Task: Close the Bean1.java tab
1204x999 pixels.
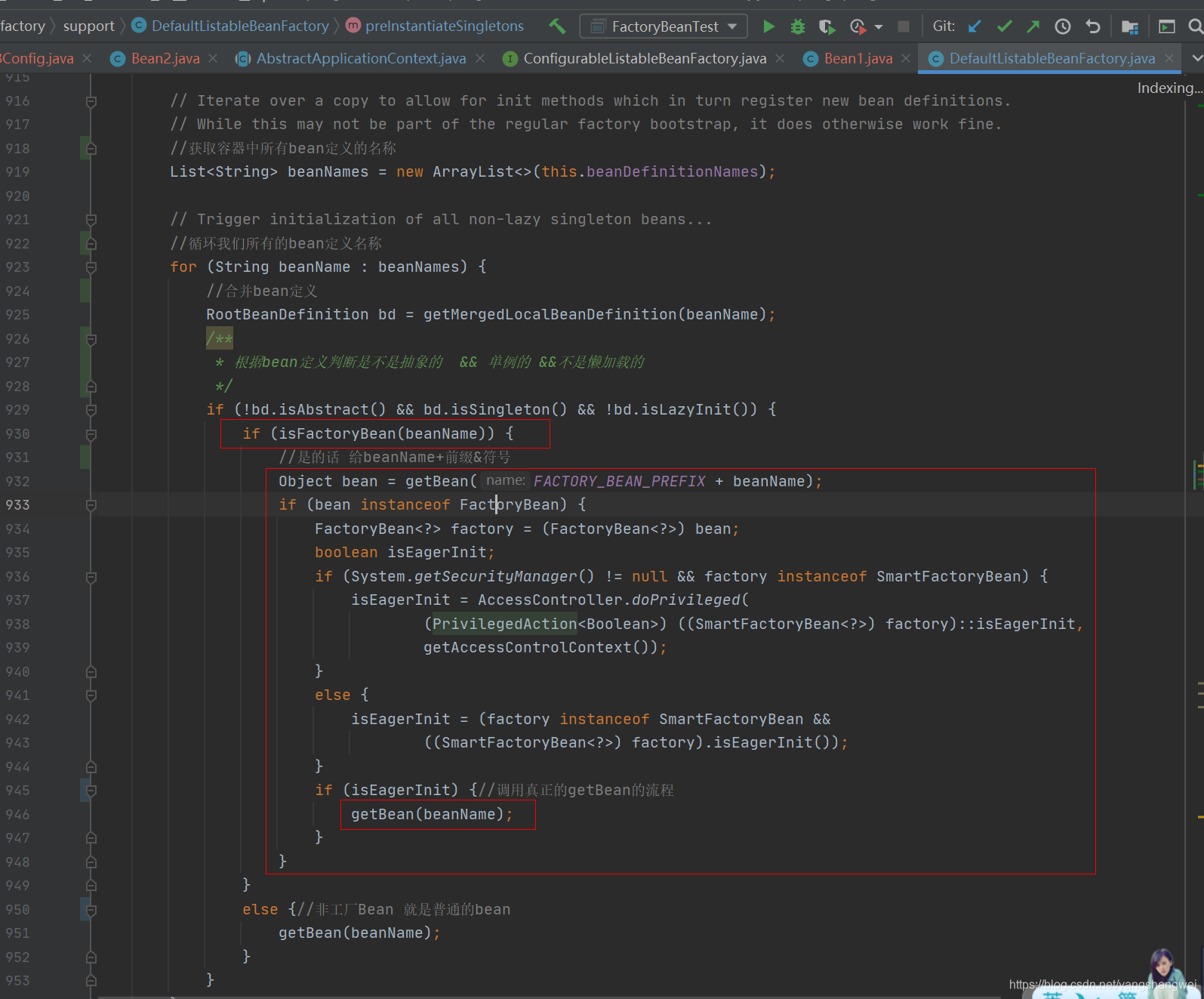Action: pos(906,58)
